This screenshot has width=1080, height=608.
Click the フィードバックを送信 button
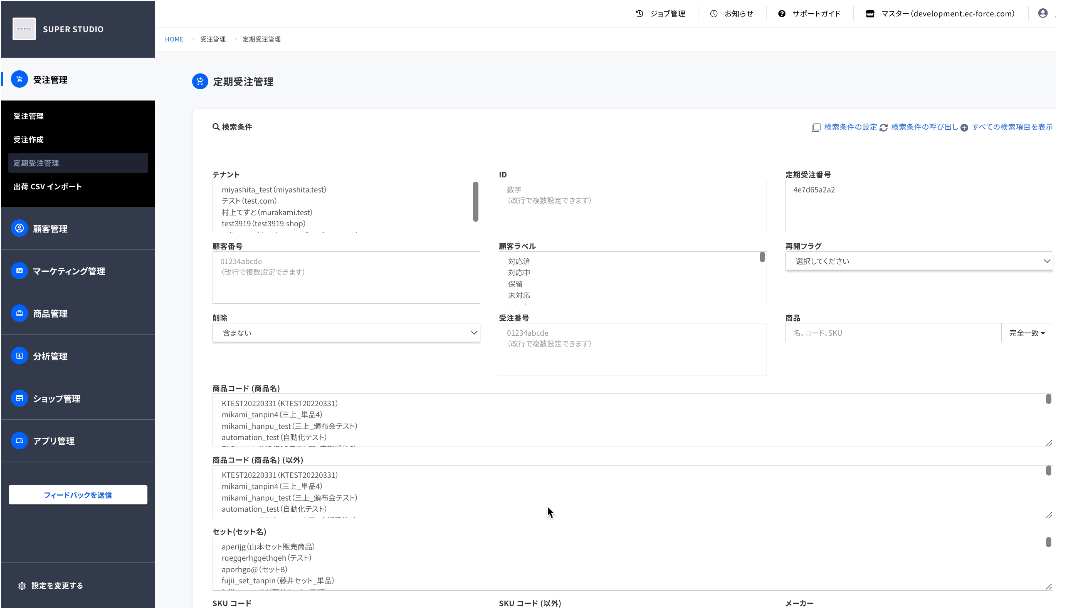tap(78, 494)
